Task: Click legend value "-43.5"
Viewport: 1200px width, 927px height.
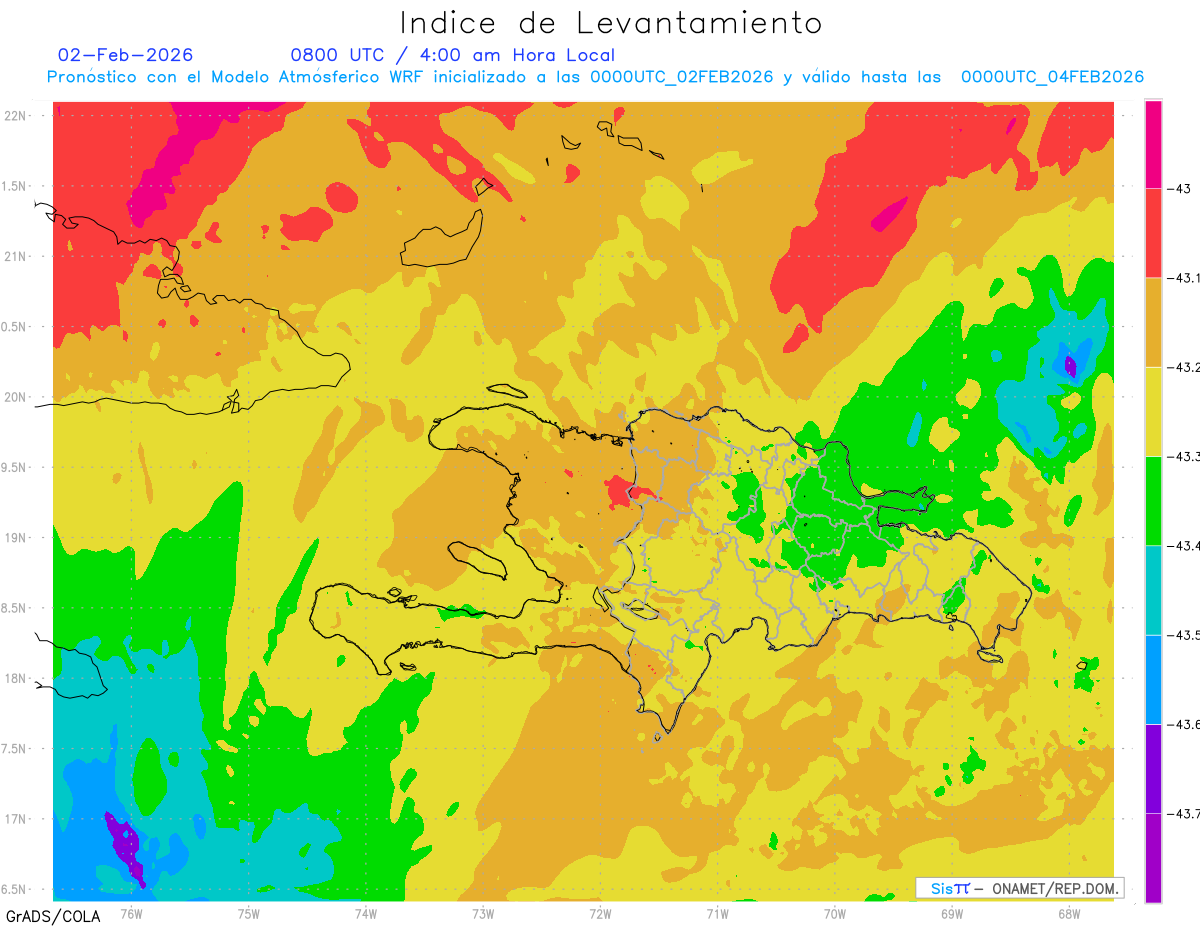Action: pos(1184,635)
